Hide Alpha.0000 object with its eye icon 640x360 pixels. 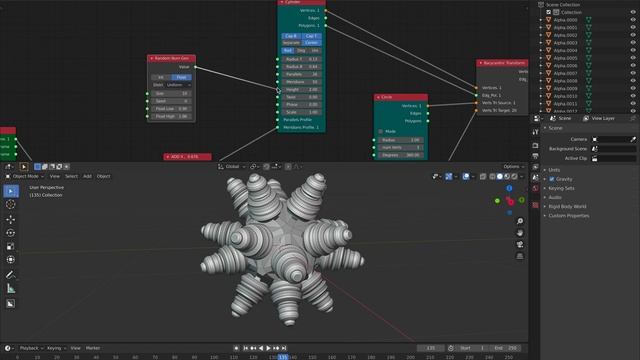pyautogui.click(x=633, y=20)
